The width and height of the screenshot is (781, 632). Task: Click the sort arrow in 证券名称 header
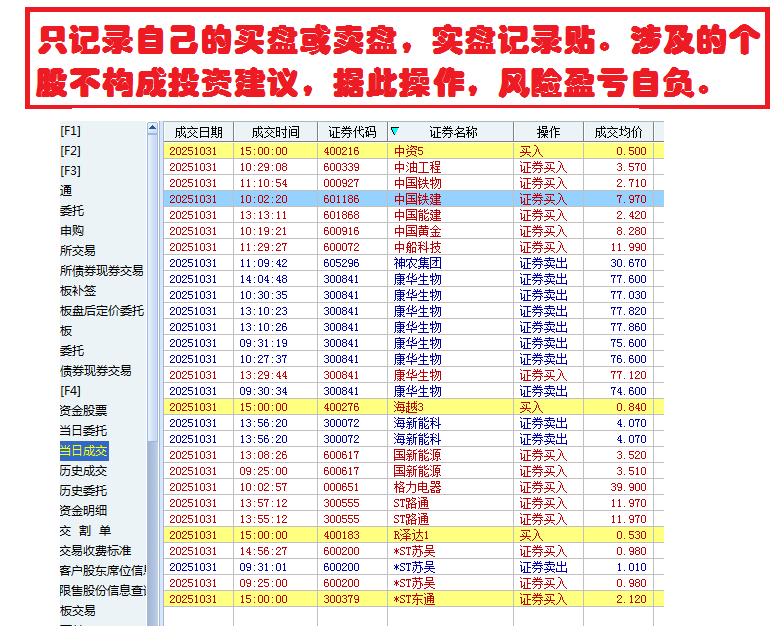tap(395, 131)
